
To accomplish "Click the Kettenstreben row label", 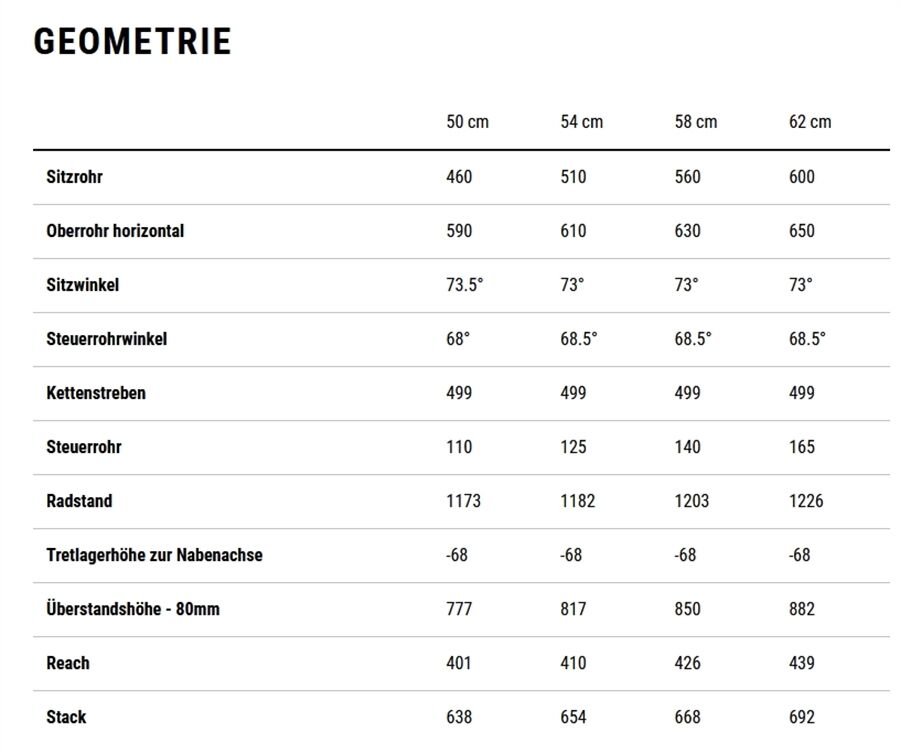I will 95,393.
